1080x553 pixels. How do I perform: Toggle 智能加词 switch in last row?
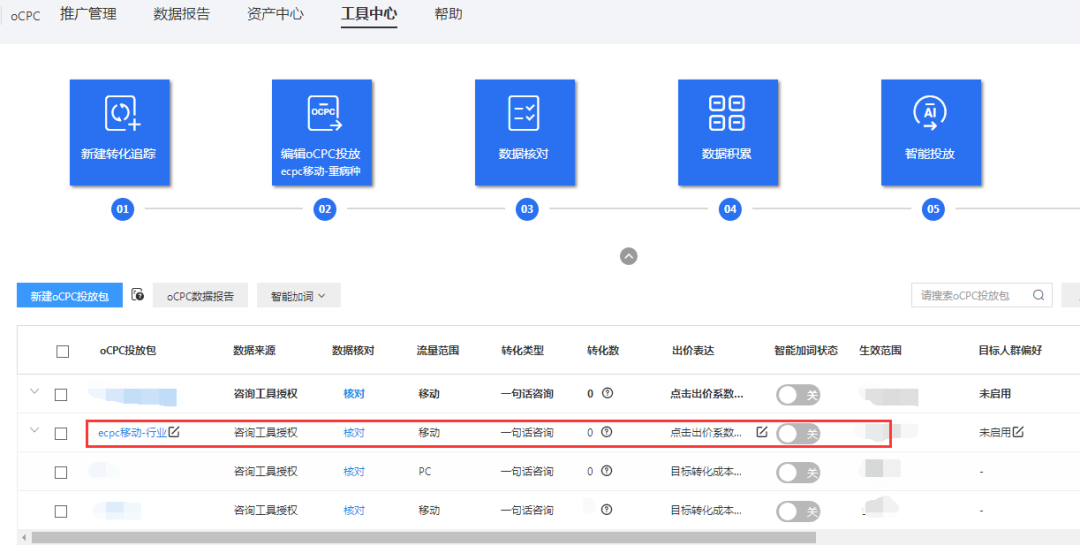(798, 512)
